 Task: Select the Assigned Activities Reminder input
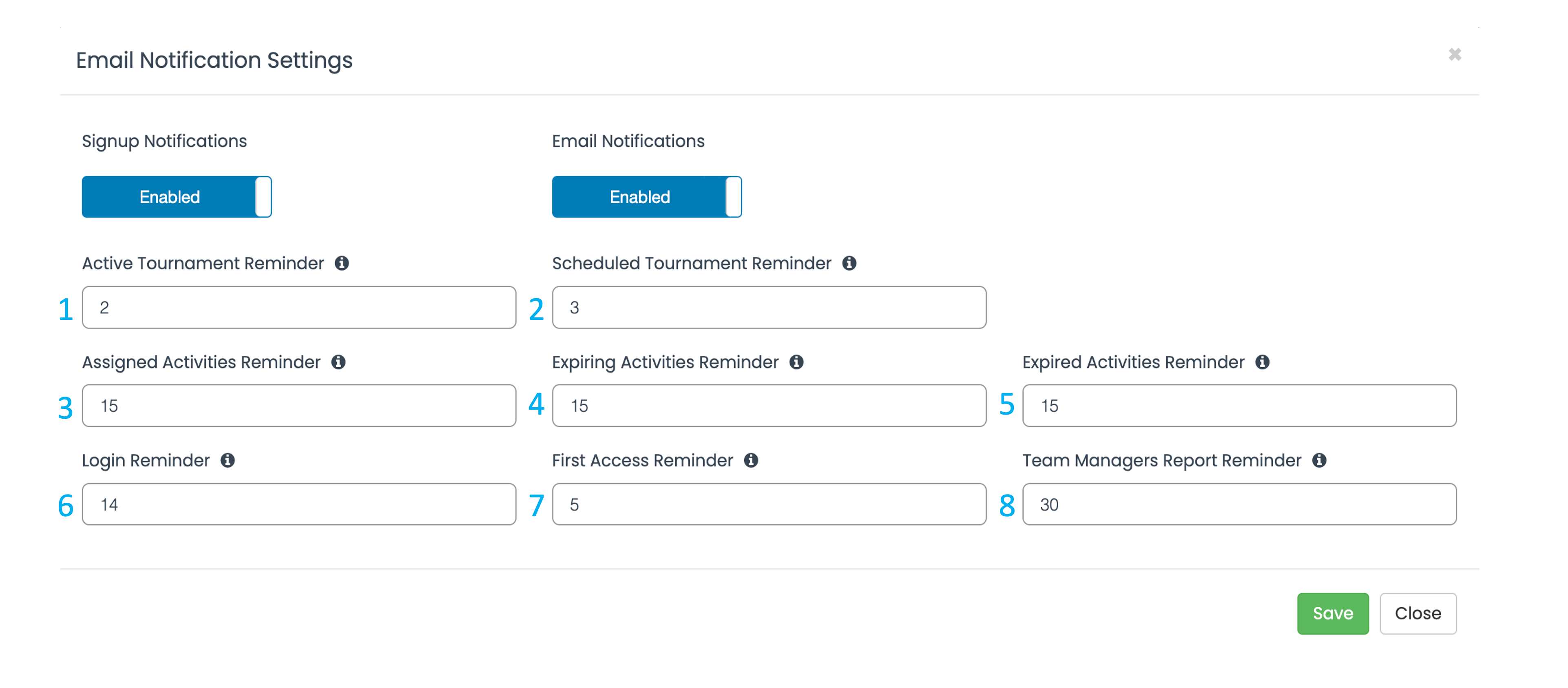(299, 406)
